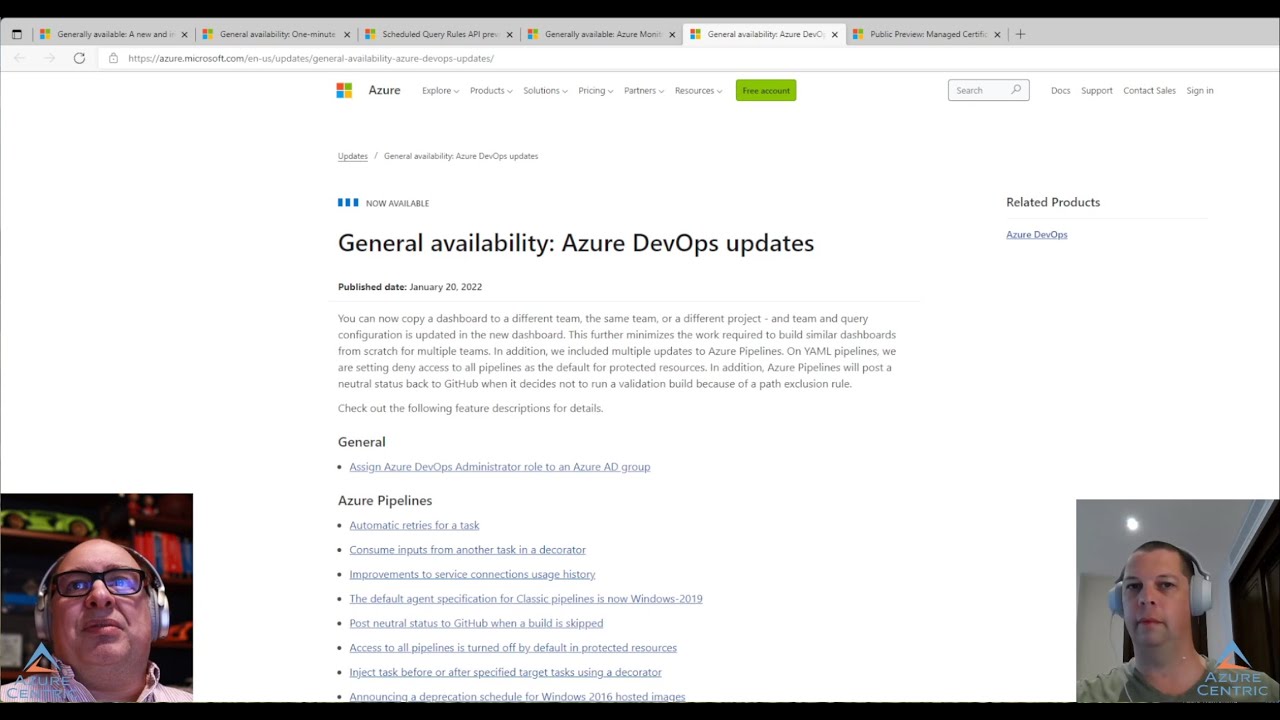
Task: Click the right webcam video thumbnail
Action: pos(1177,600)
